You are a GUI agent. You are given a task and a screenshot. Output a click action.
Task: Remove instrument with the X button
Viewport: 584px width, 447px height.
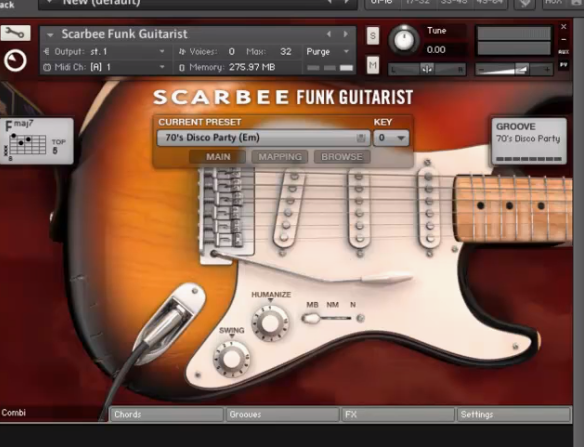pyautogui.click(x=564, y=27)
